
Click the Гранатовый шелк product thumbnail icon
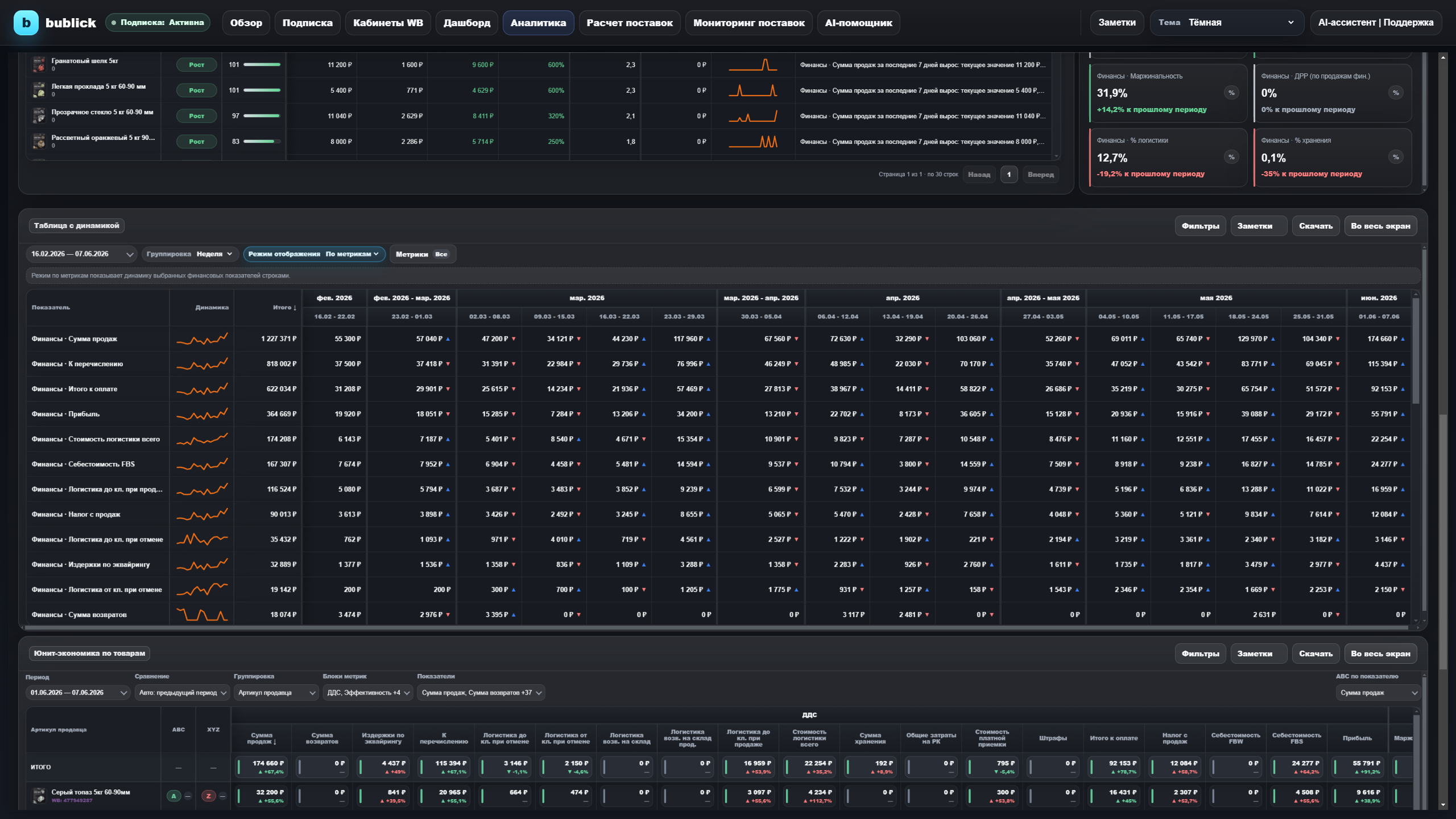coord(39,64)
